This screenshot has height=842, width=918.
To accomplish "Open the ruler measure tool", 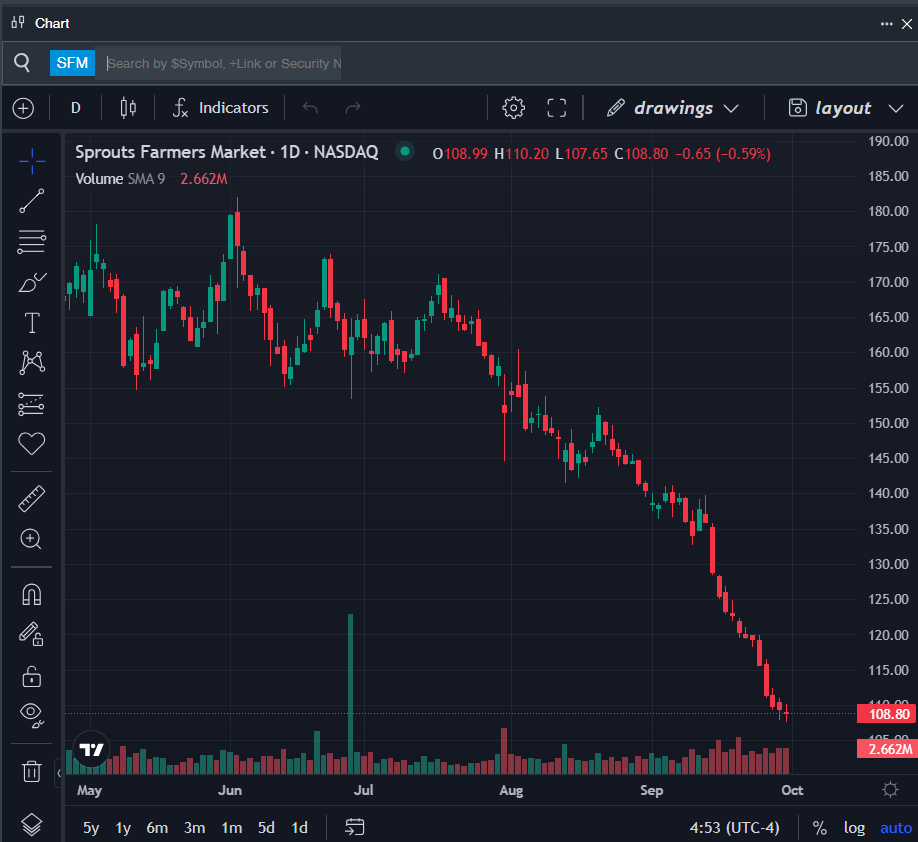I will (32, 498).
